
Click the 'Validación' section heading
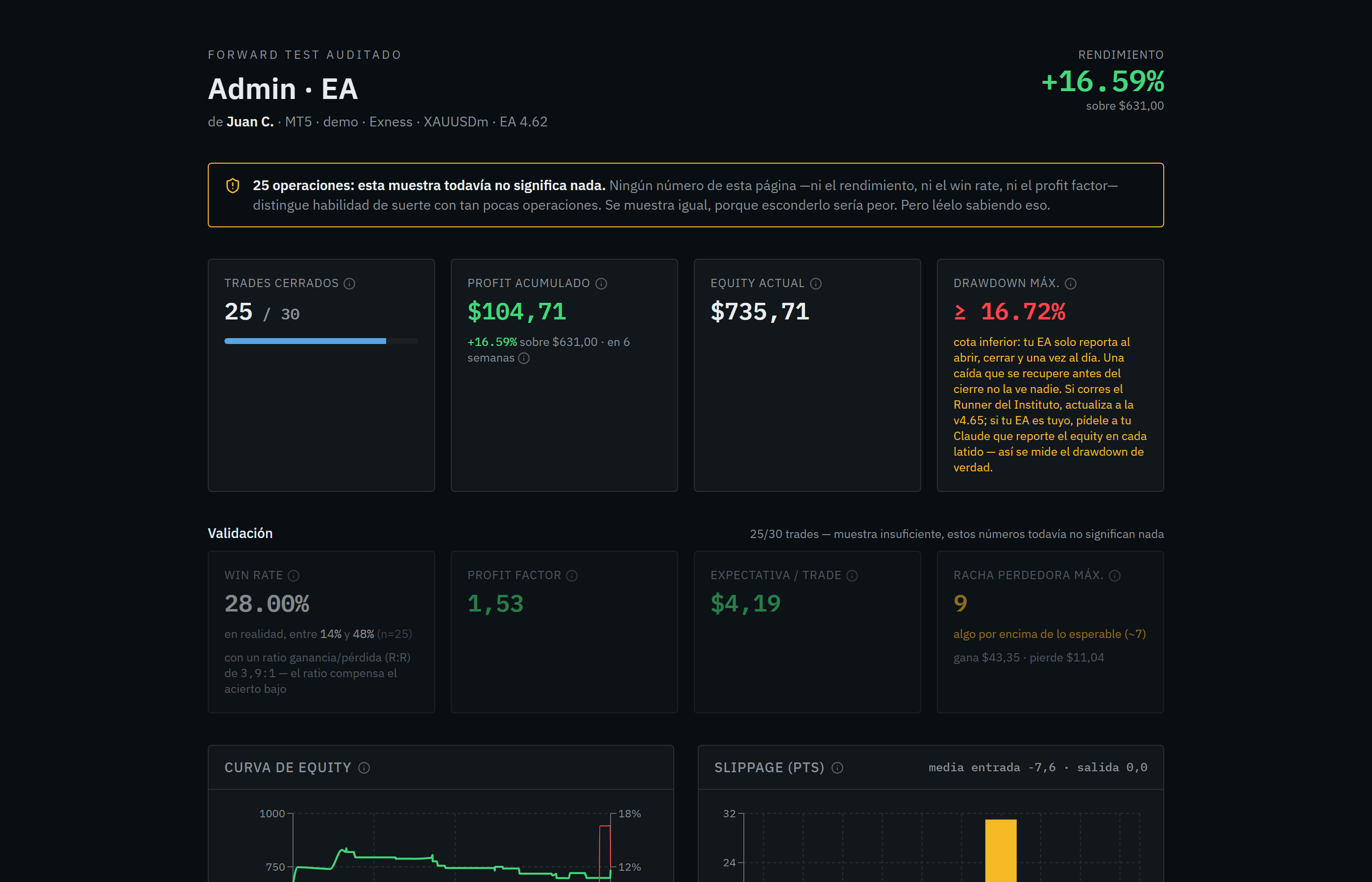(x=240, y=533)
